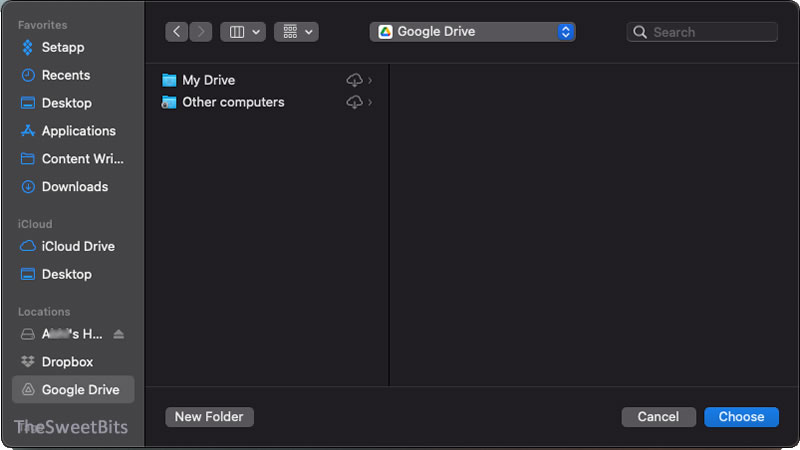Open Desktop under Favorites

[x=56, y=103]
